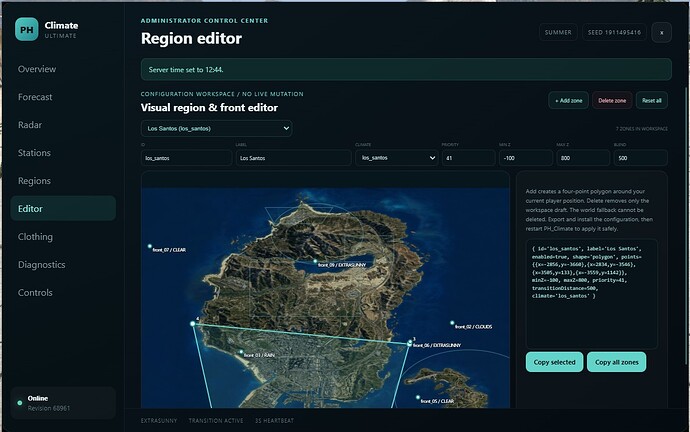Focus the Min Z field with -100
This screenshot has width=690, height=432.
tap(526, 158)
